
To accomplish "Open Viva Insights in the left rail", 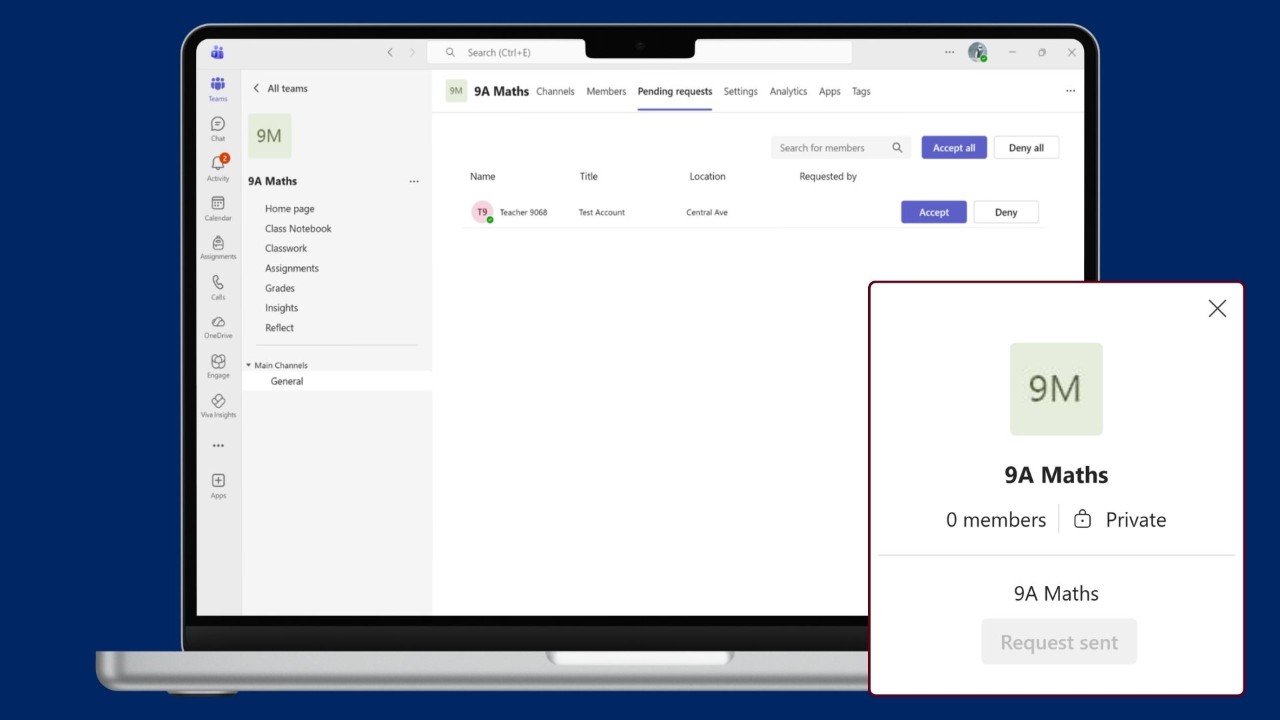I will [x=217, y=405].
